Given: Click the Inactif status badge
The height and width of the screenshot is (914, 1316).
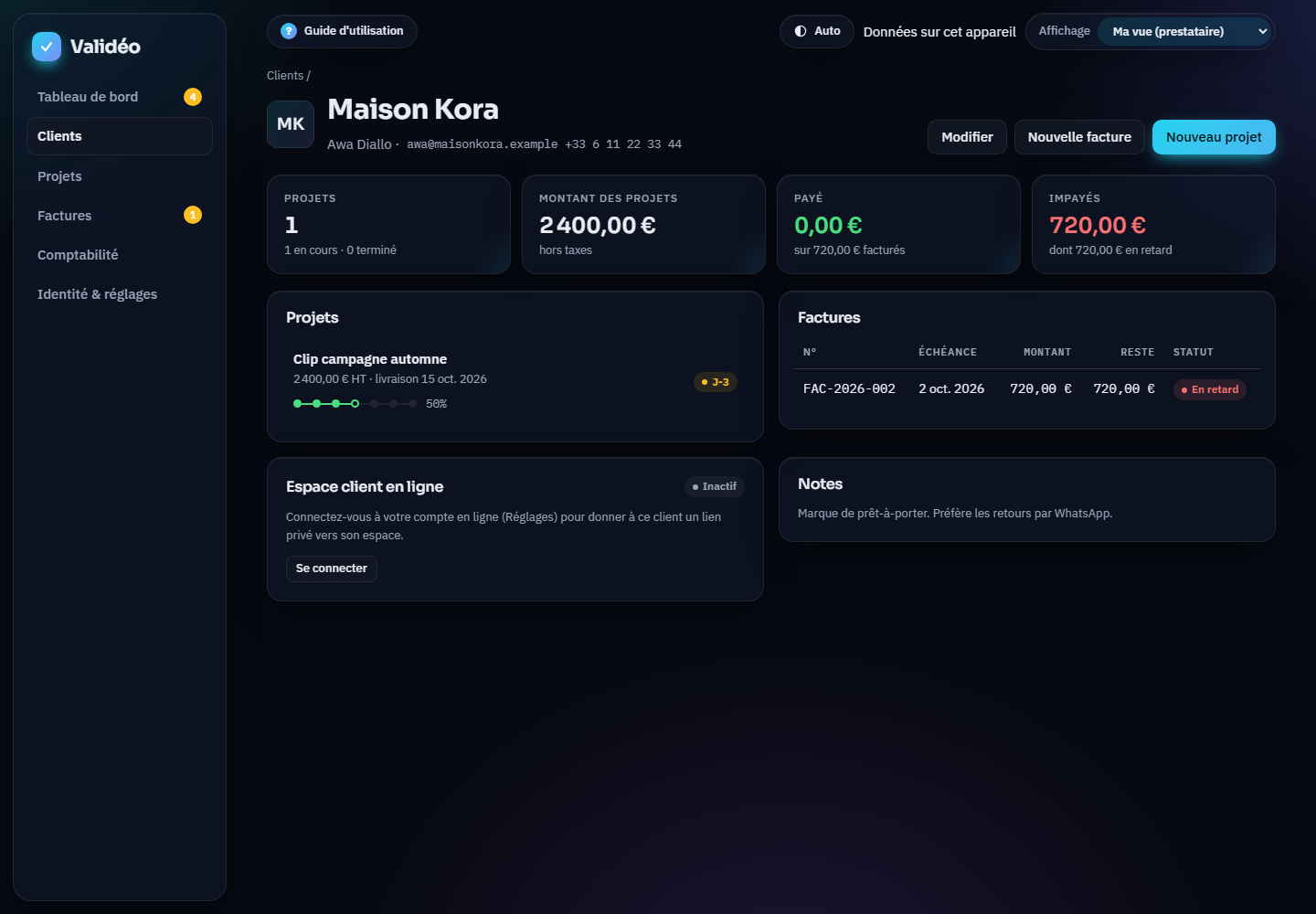Looking at the screenshot, I should 715,487.
